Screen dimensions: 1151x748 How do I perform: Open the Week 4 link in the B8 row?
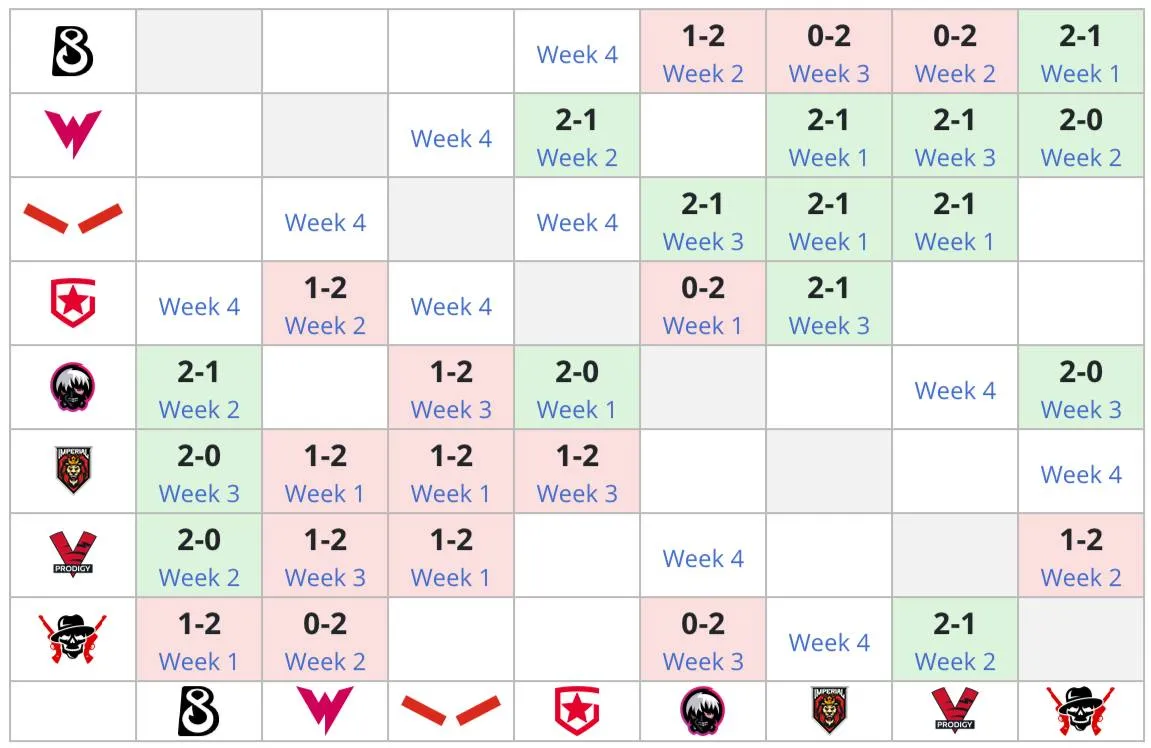click(x=577, y=54)
